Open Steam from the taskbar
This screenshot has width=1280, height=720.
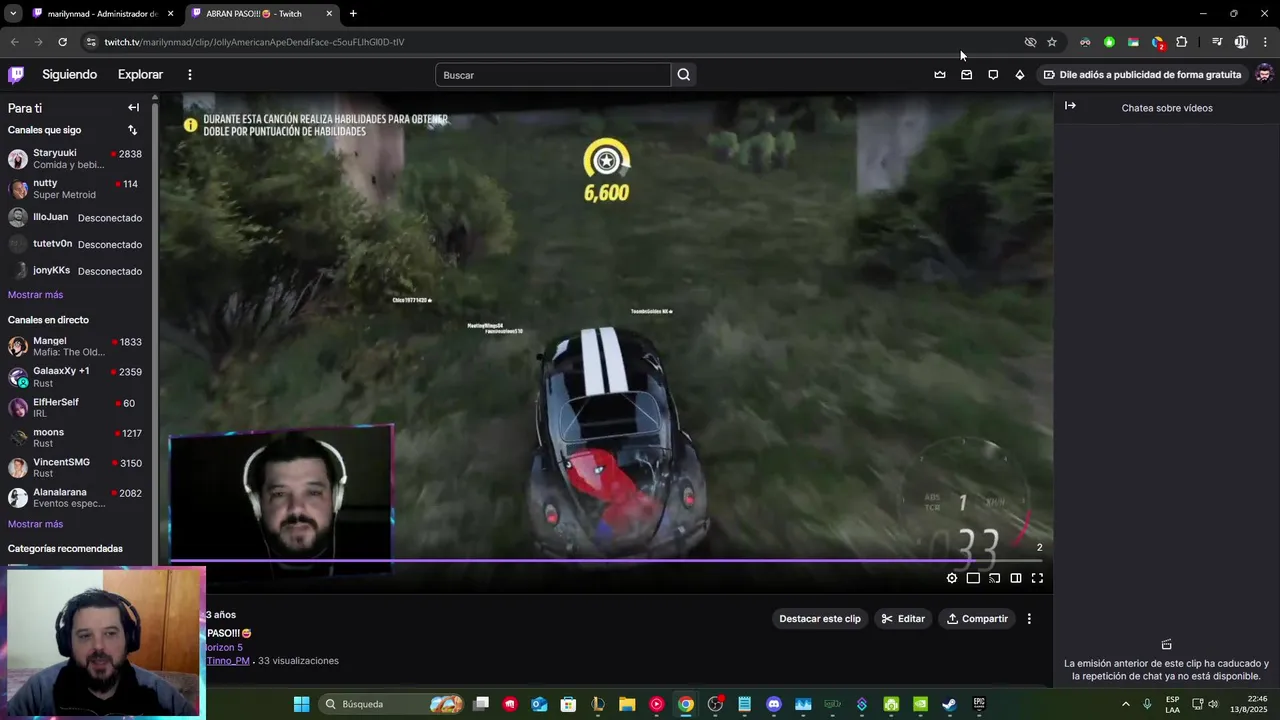pyautogui.click(x=949, y=704)
